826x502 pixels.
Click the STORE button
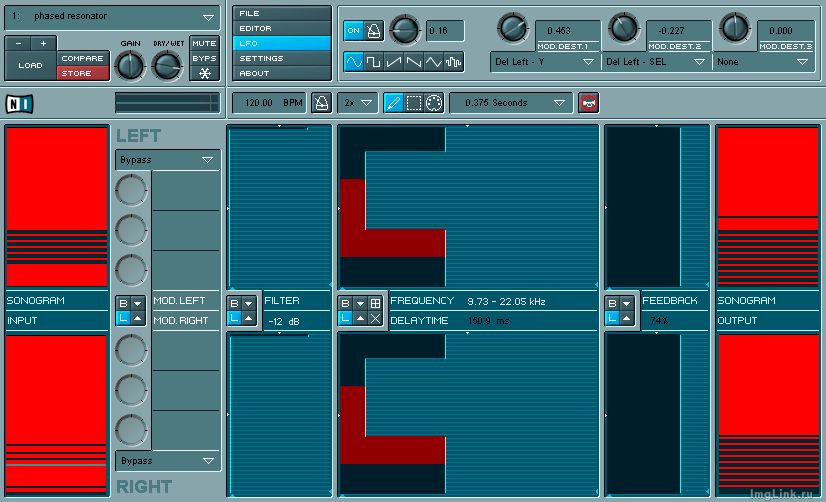pos(83,73)
